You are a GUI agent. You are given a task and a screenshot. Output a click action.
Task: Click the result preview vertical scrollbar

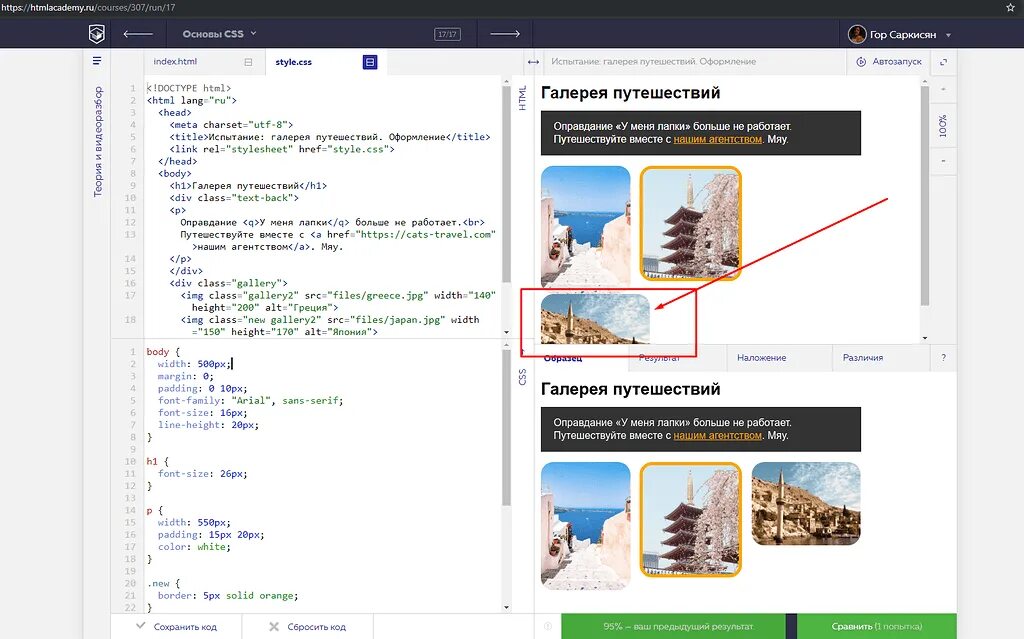925,195
